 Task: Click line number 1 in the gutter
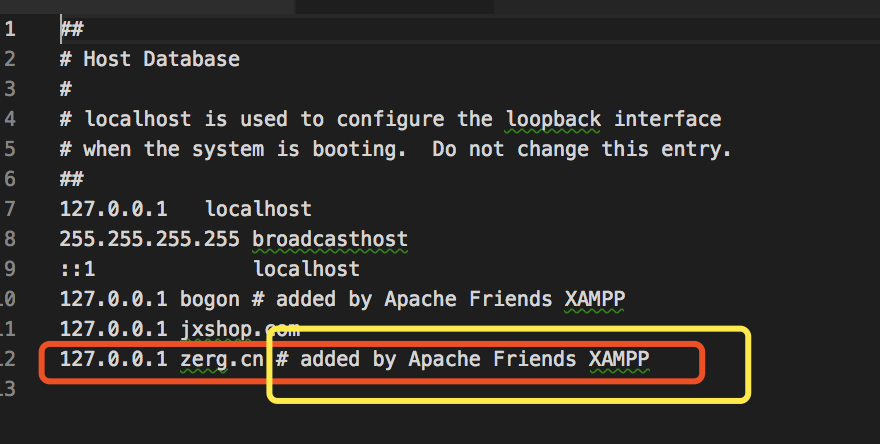[9, 29]
